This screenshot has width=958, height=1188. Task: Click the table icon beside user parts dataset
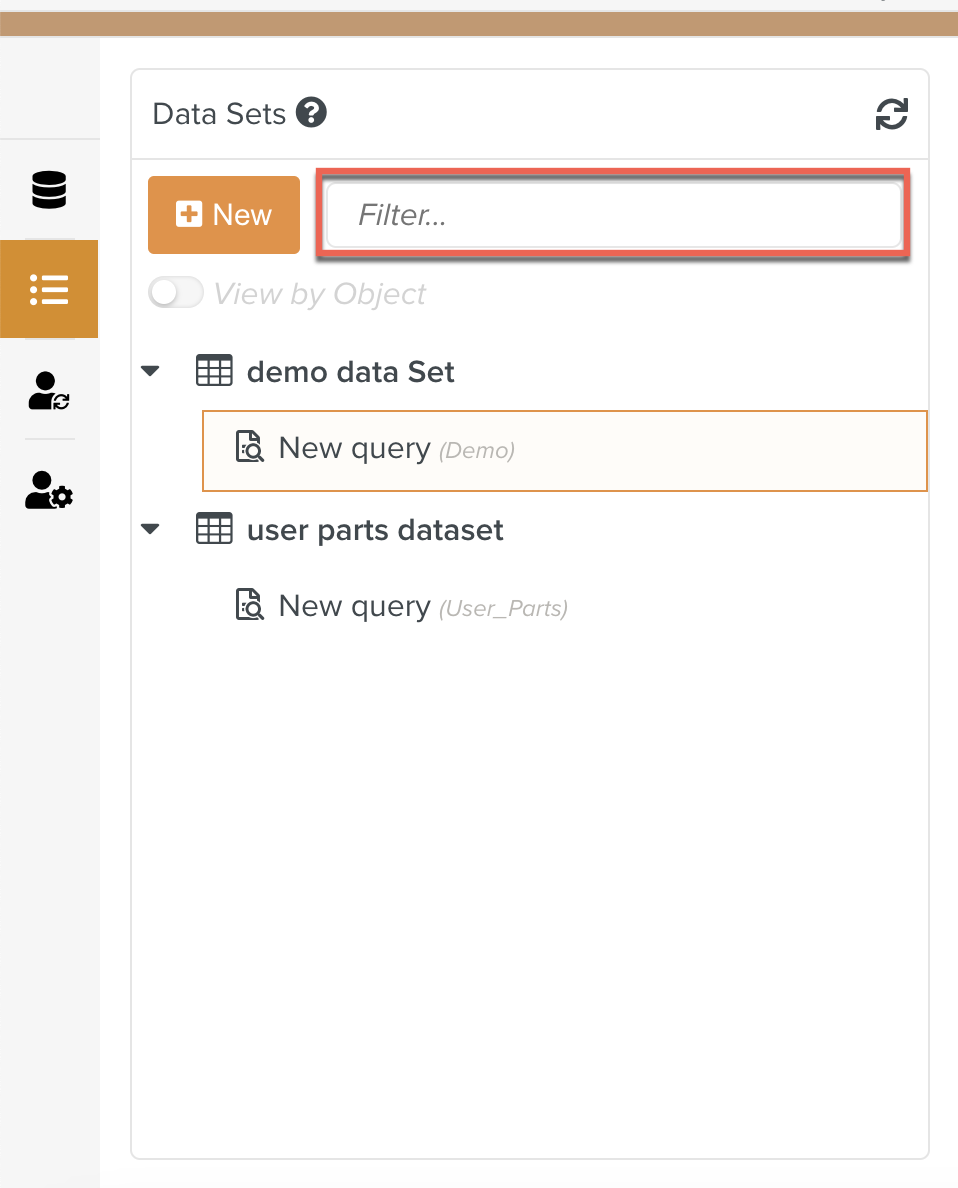pos(213,530)
